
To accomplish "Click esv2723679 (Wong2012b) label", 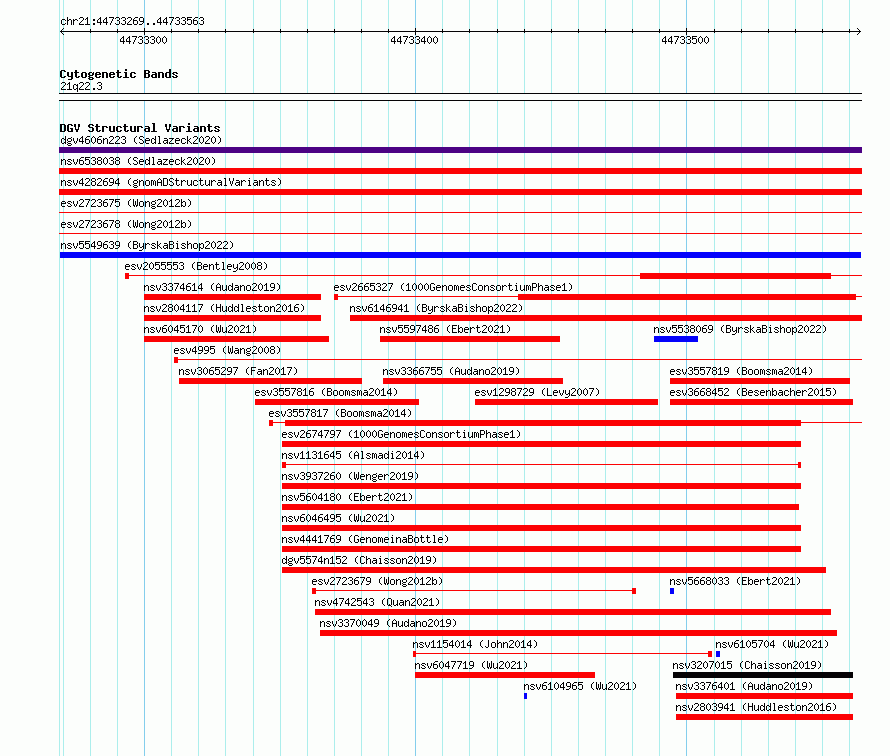I will (x=377, y=581).
